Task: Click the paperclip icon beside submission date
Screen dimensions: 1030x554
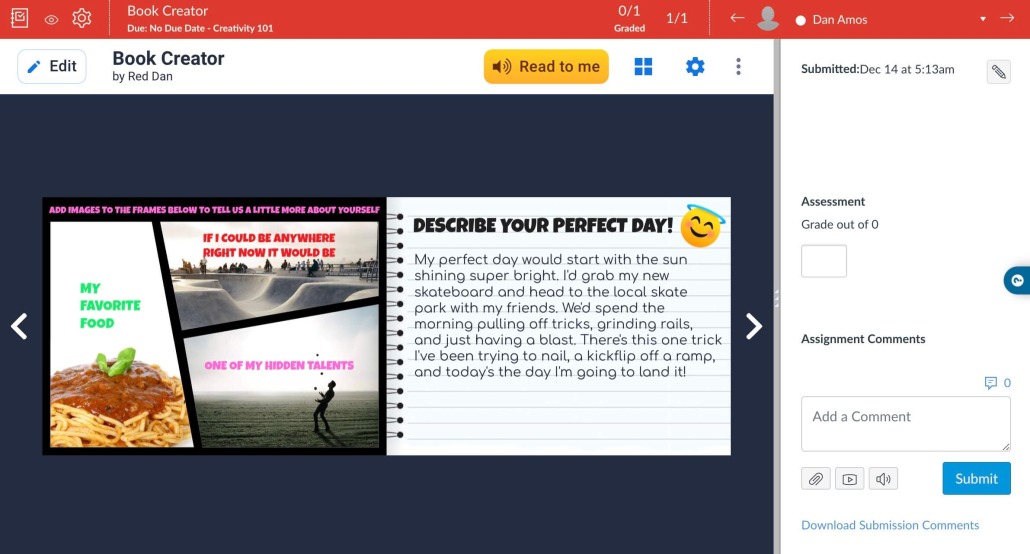Action: (998, 72)
